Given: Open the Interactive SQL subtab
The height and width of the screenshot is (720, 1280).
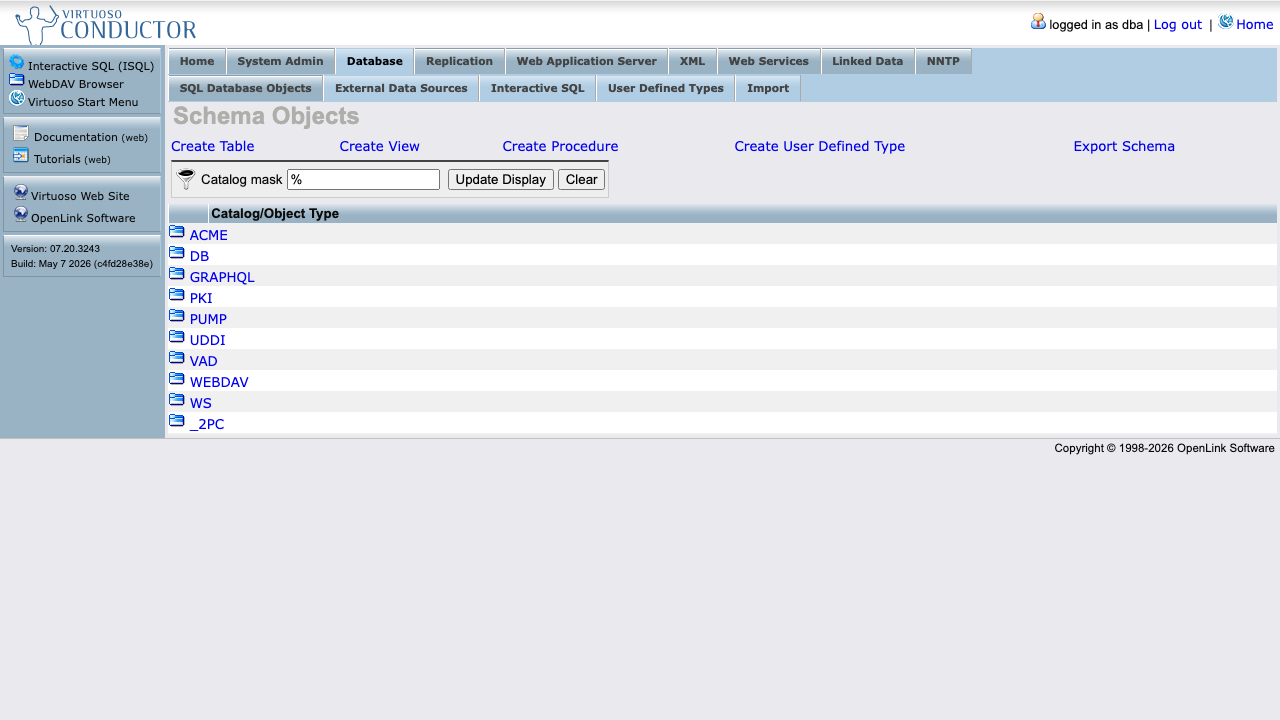Looking at the screenshot, I should coord(537,88).
